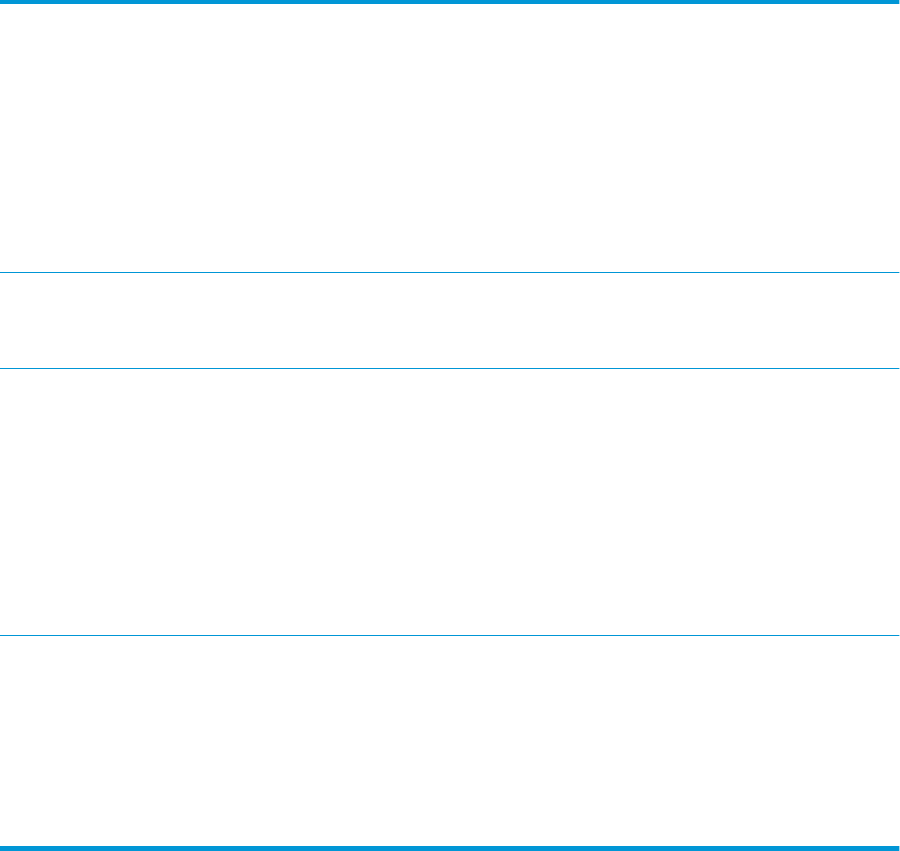Click inside the third blank white section

450,502
